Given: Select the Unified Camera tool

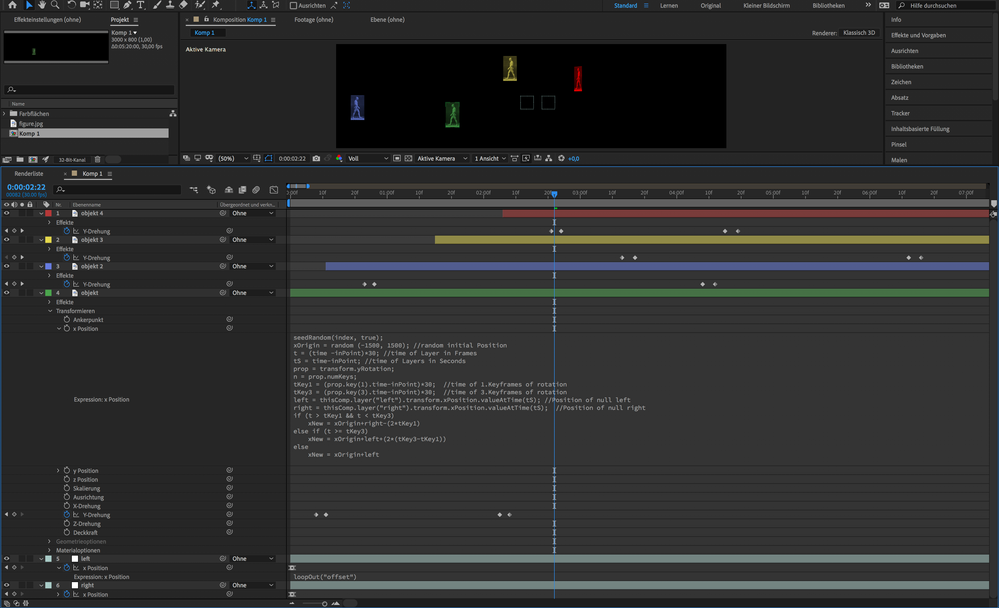Looking at the screenshot, I should pyautogui.click(x=84, y=5).
